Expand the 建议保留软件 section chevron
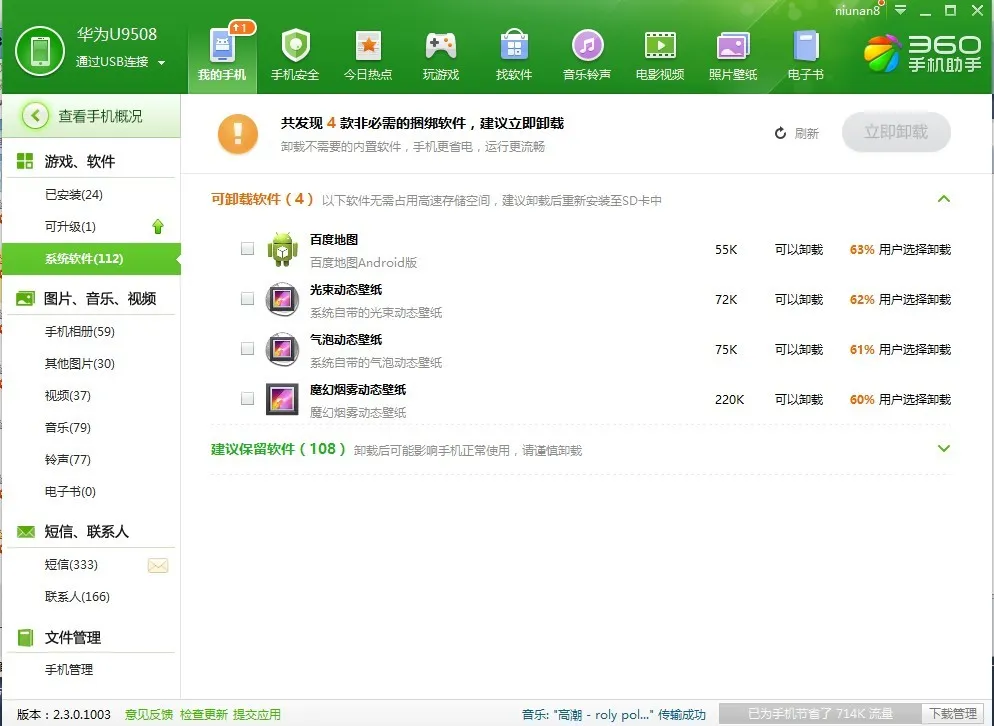This screenshot has height=726, width=994. coord(943,448)
